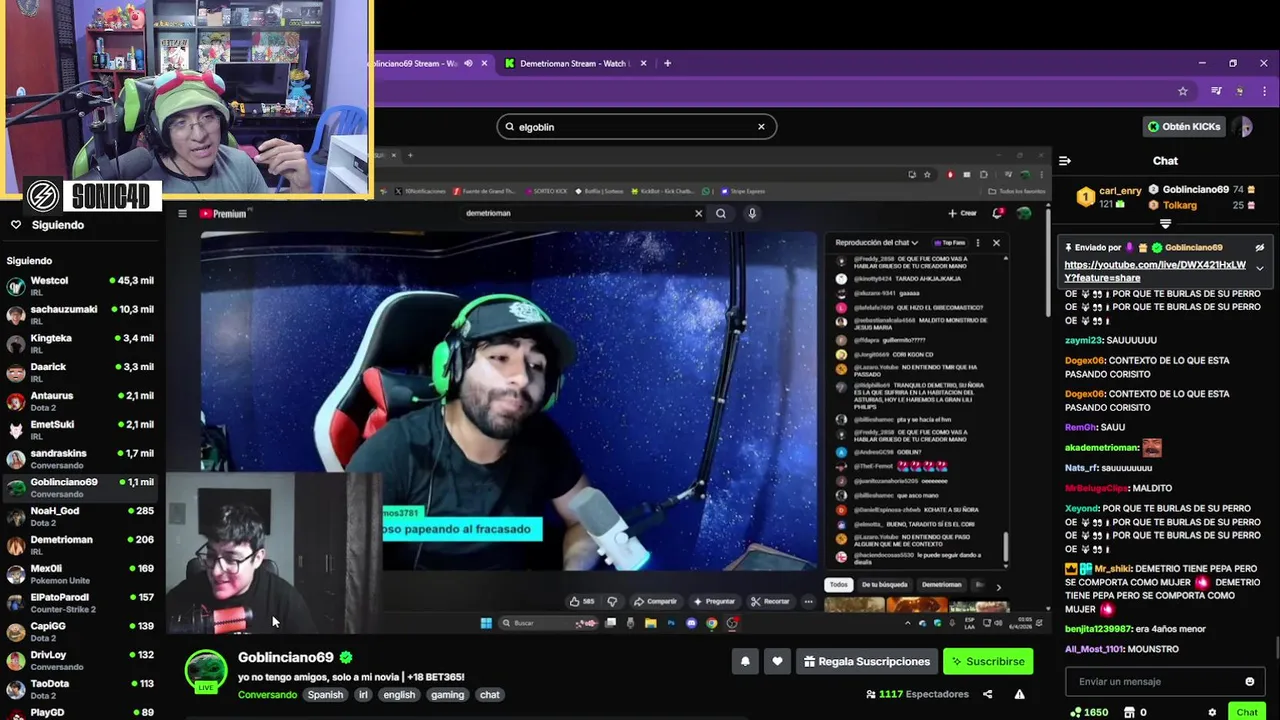Image resolution: width=1280 pixels, height=720 pixels.
Task: Open Westcol channel in the sidebar
Action: click(x=81, y=286)
